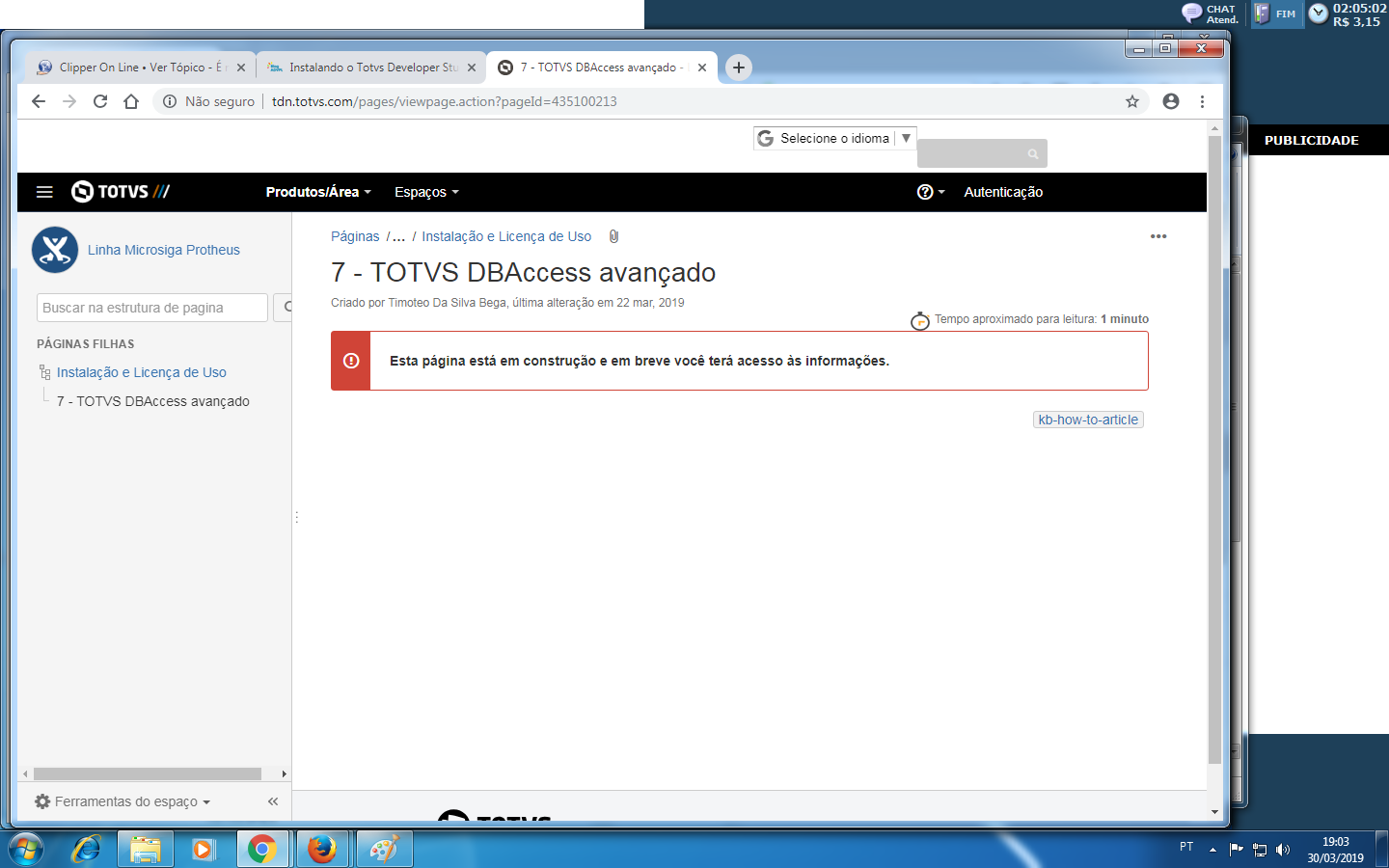Image resolution: width=1389 pixels, height=868 pixels.
Task: Open author Timoteo Da Silva Bega's profile
Action: [448, 303]
